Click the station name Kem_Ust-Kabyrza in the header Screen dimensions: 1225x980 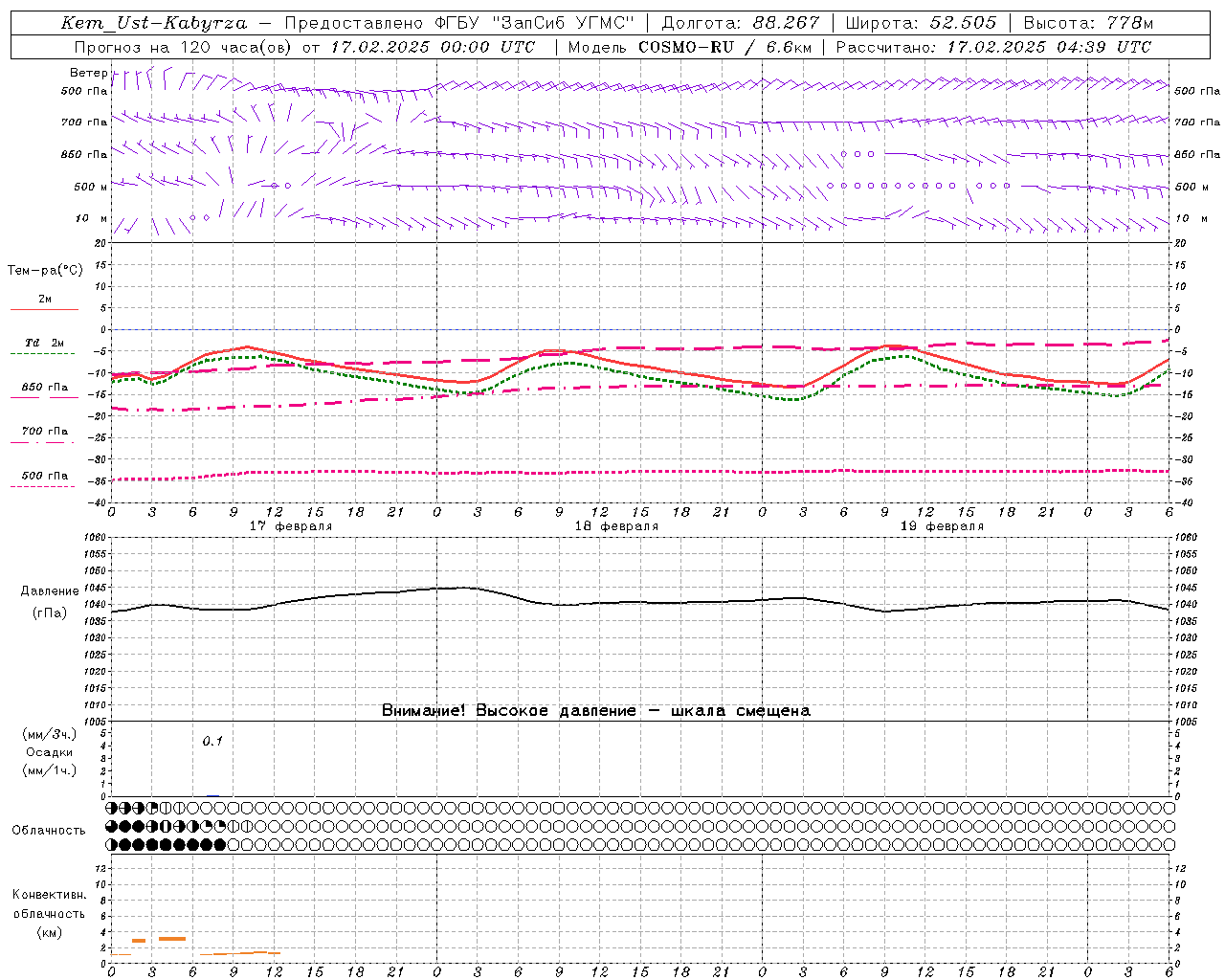[x=154, y=23]
